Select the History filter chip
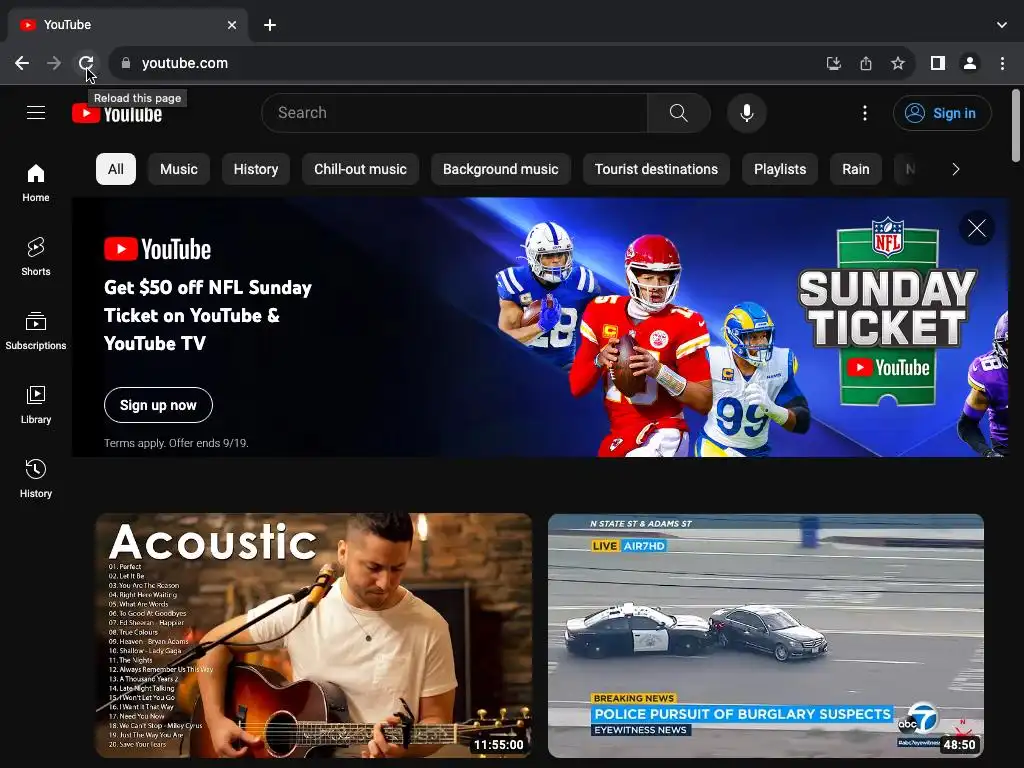Image resolution: width=1024 pixels, height=768 pixels. (256, 169)
